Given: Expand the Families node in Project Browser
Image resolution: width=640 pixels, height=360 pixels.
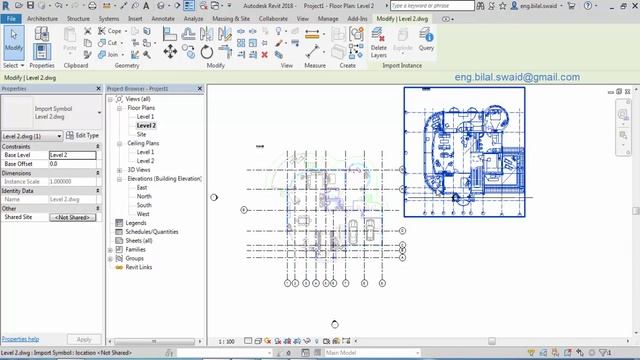Looking at the screenshot, I should pos(110,249).
